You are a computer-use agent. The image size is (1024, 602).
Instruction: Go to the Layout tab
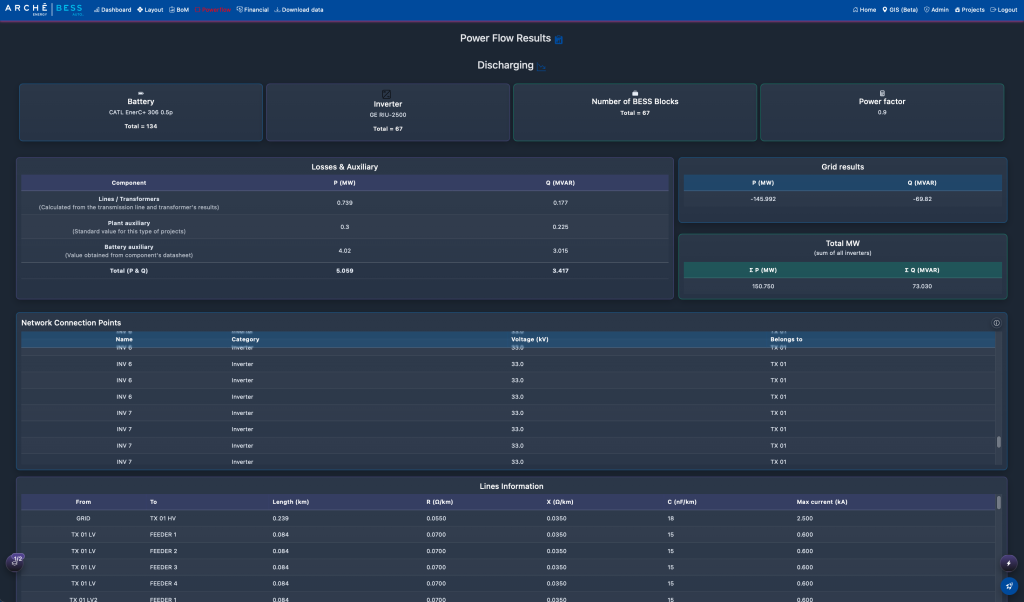point(150,9)
